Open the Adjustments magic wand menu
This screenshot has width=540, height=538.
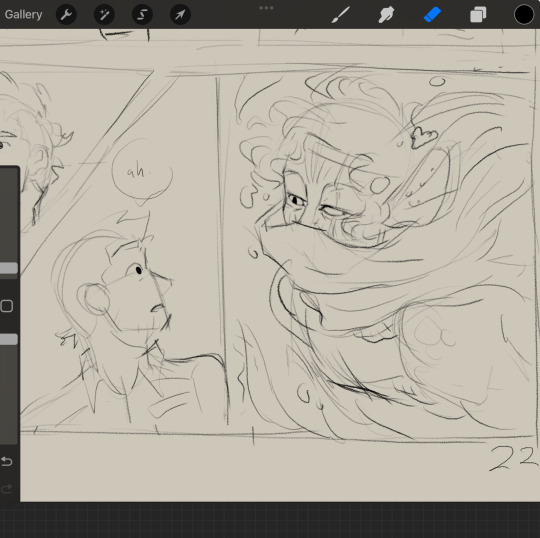(104, 14)
